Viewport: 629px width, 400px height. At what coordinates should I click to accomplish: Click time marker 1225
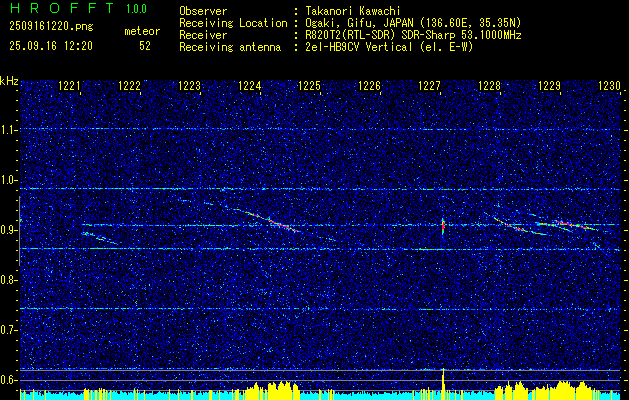click(310, 85)
